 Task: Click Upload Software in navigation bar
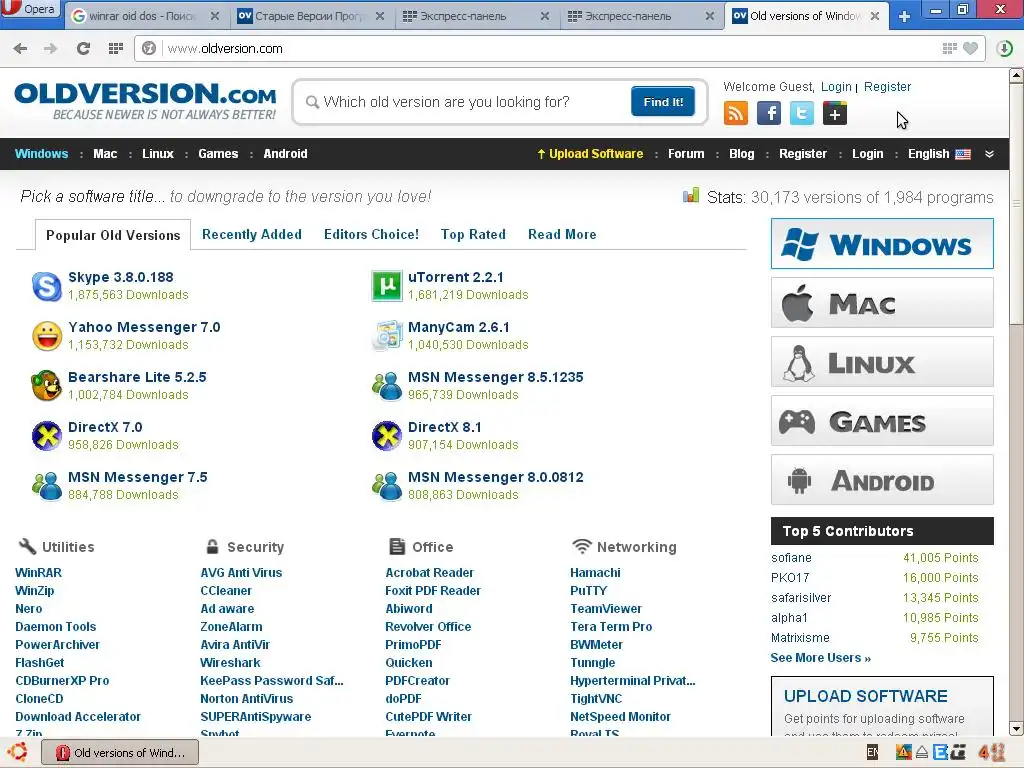pyautogui.click(x=590, y=154)
